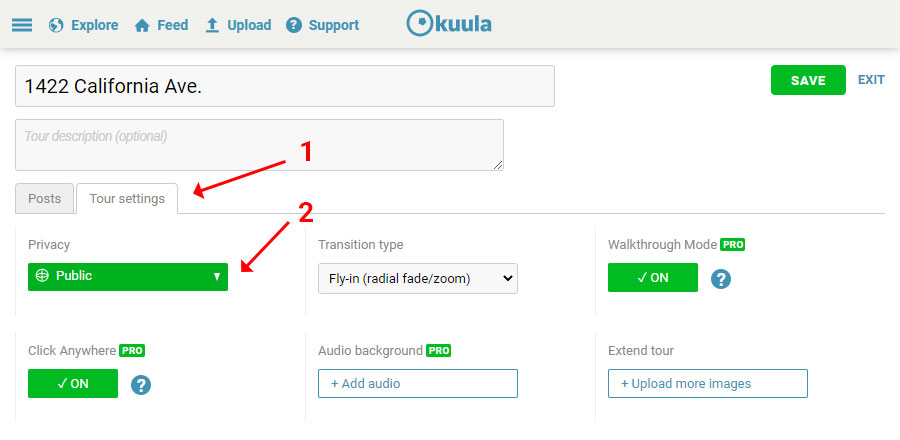Screen dimensions: 900x440
Task: Click the Support question mark icon
Action: [x=294, y=25]
